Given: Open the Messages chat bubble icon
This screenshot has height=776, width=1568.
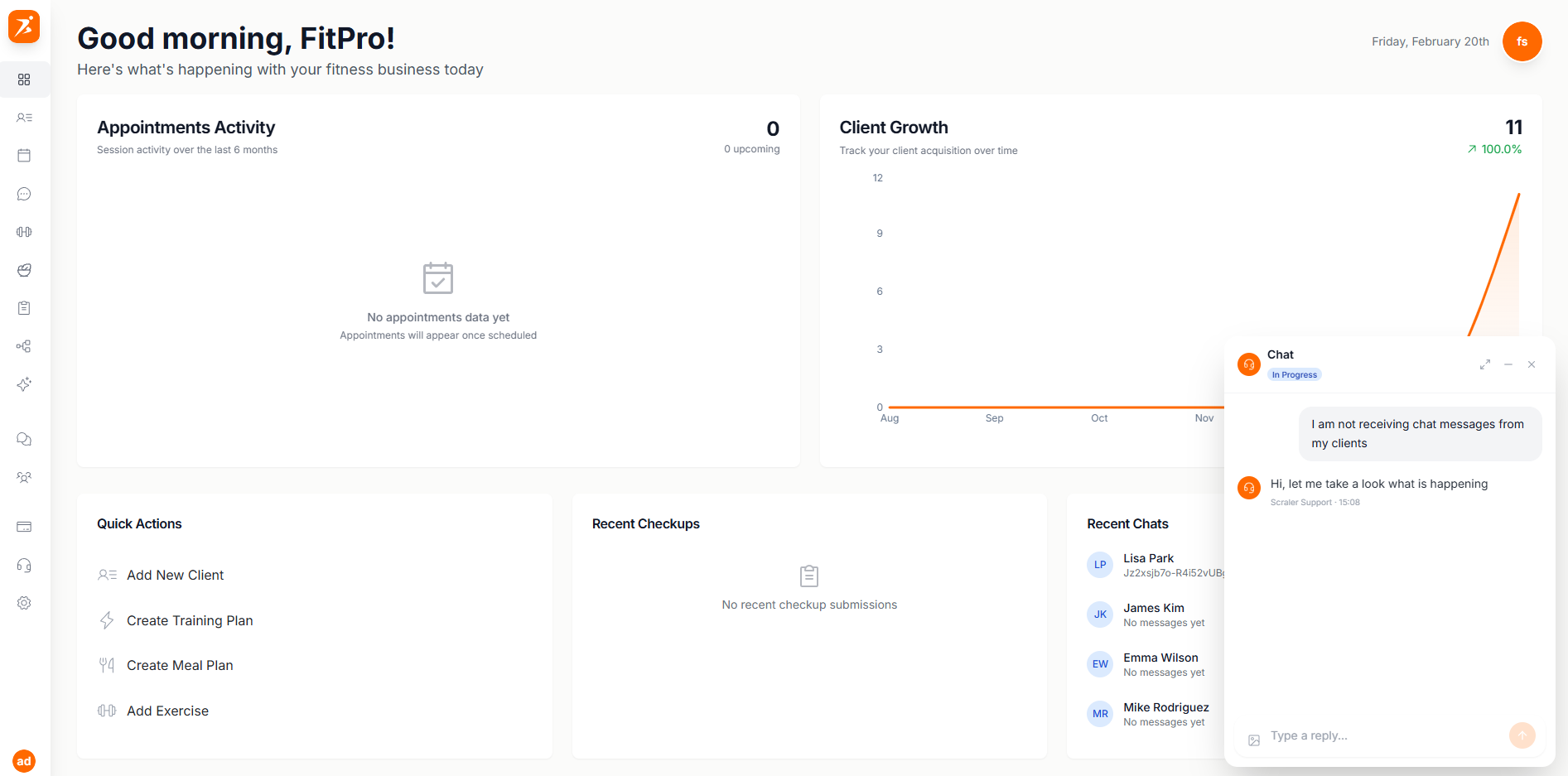Looking at the screenshot, I should [x=24, y=193].
